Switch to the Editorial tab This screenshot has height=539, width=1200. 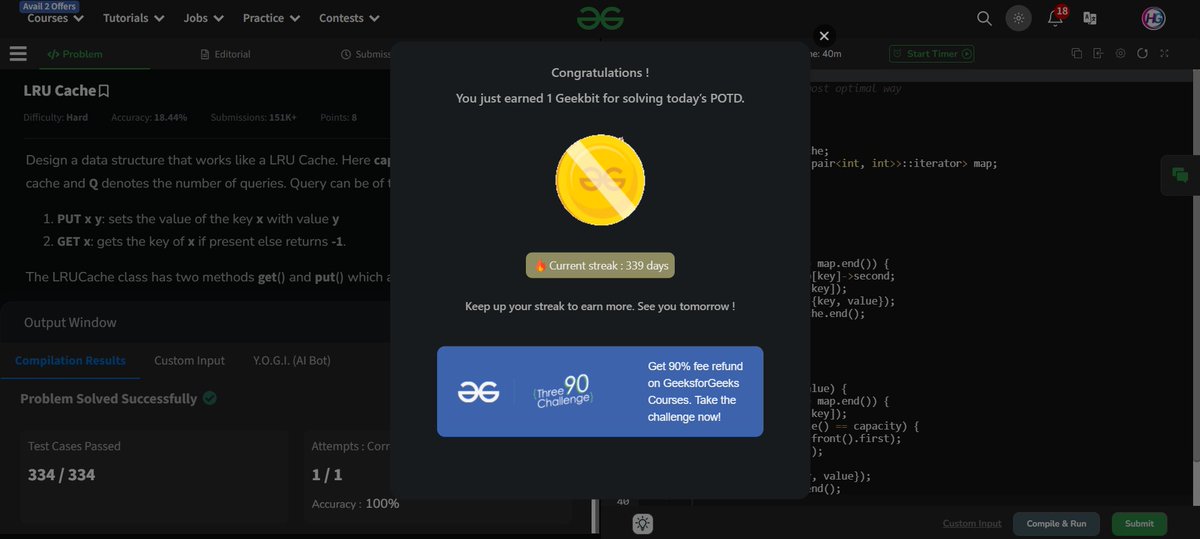click(x=226, y=54)
